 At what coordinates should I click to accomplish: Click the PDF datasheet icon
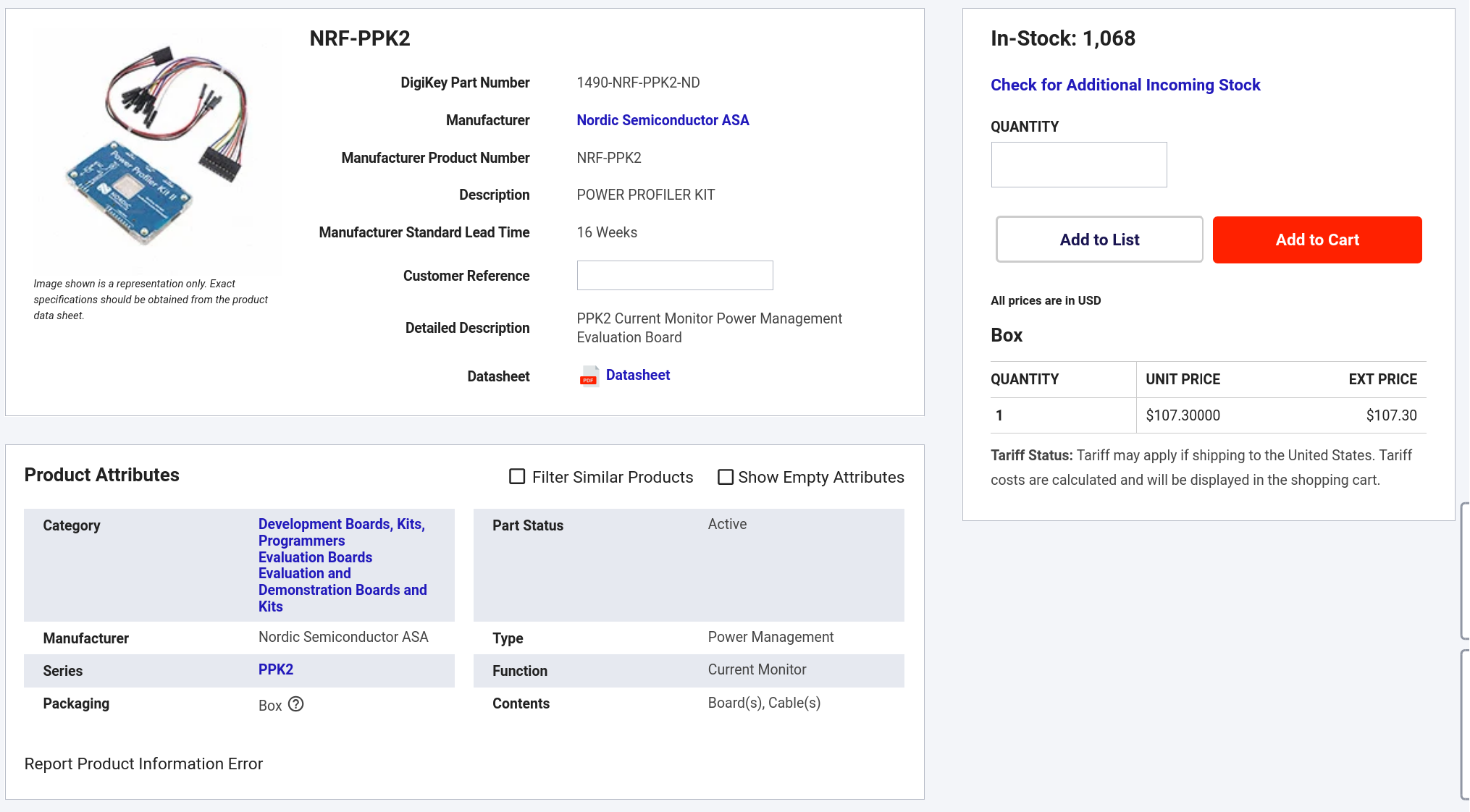[589, 376]
